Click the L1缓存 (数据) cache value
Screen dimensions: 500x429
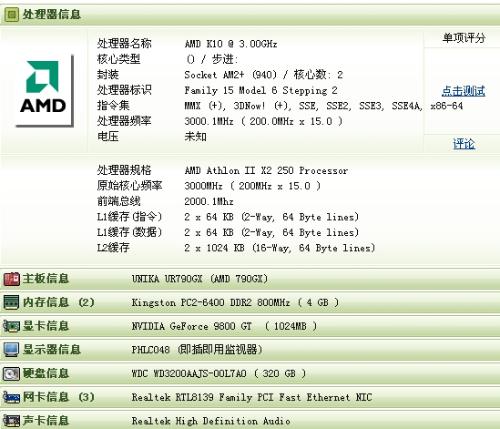coord(272,232)
